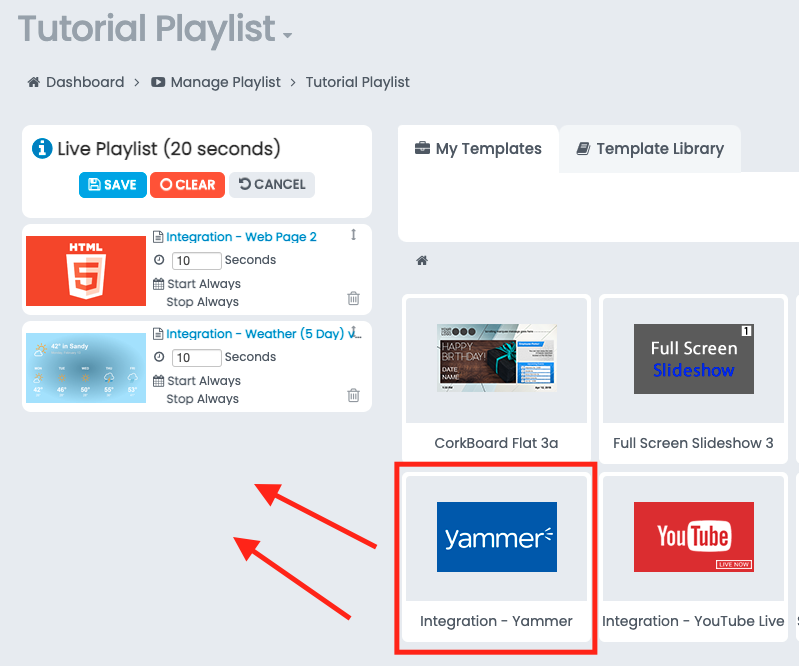Click the templates home folder icon
Viewport: 799px width, 666px height.
(x=422, y=261)
